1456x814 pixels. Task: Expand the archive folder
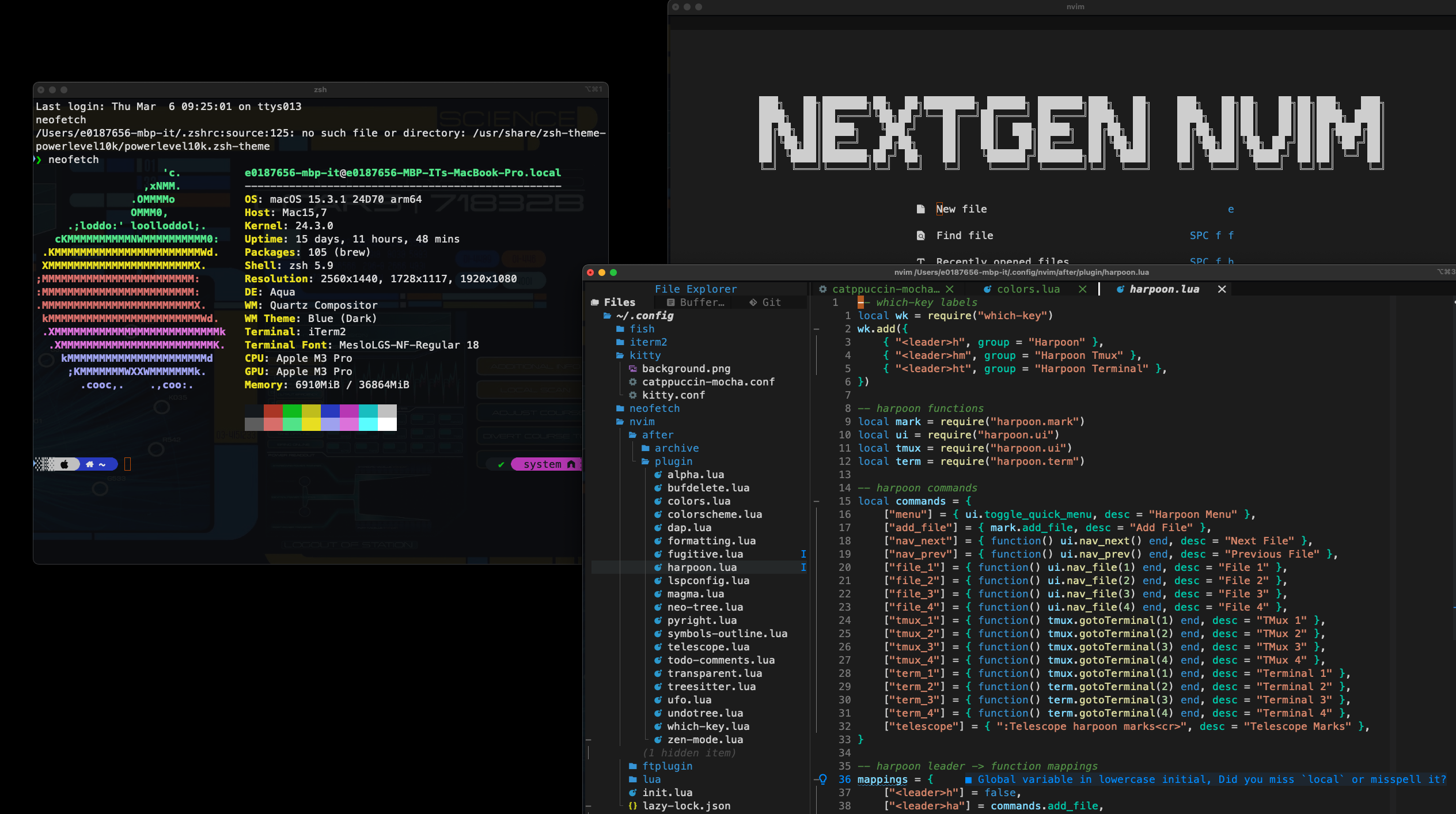pos(670,448)
